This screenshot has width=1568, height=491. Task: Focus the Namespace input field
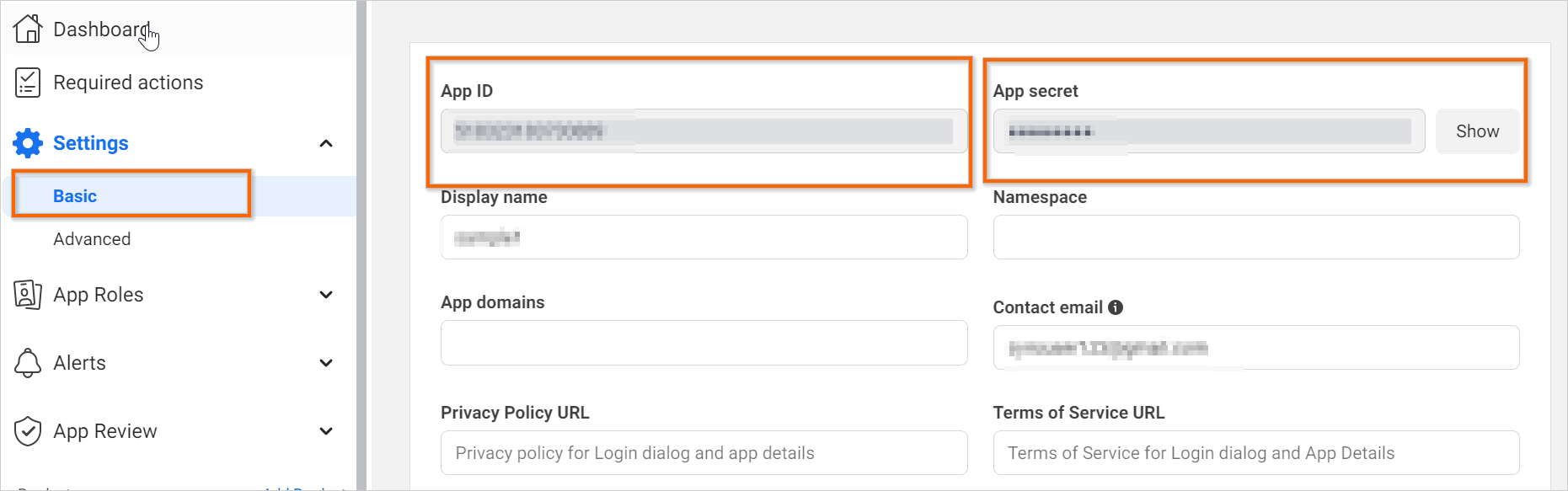coord(1255,237)
